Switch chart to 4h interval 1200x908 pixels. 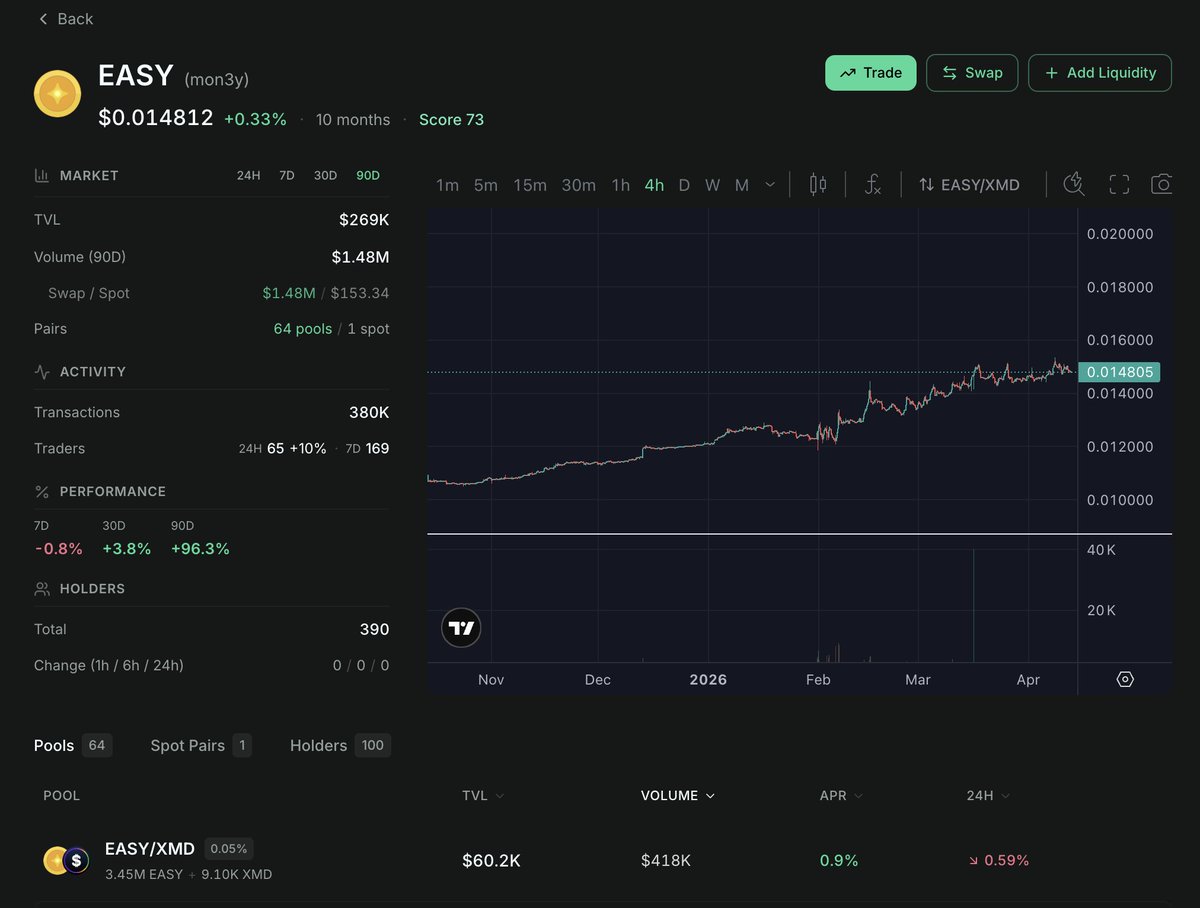(654, 185)
